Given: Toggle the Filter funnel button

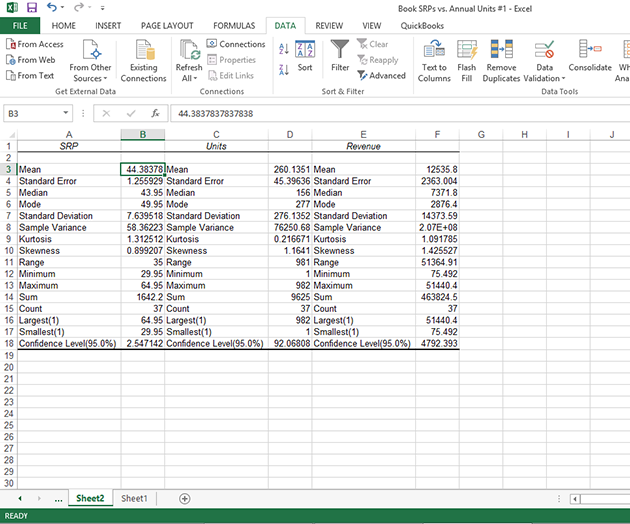Looking at the screenshot, I should tap(340, 56).
